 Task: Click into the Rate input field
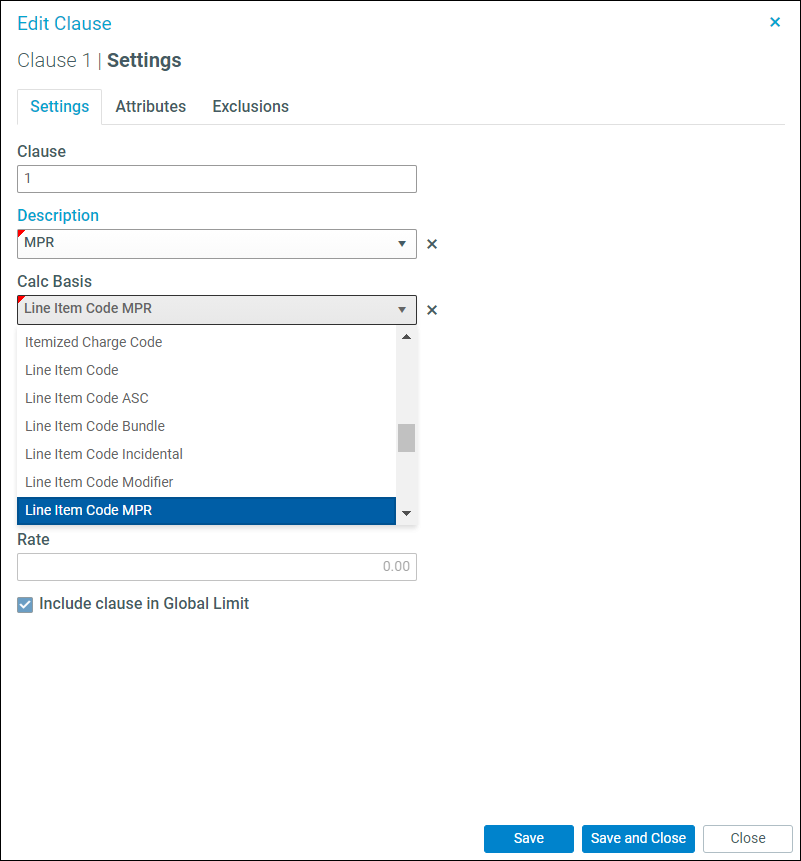click(217, 567)
